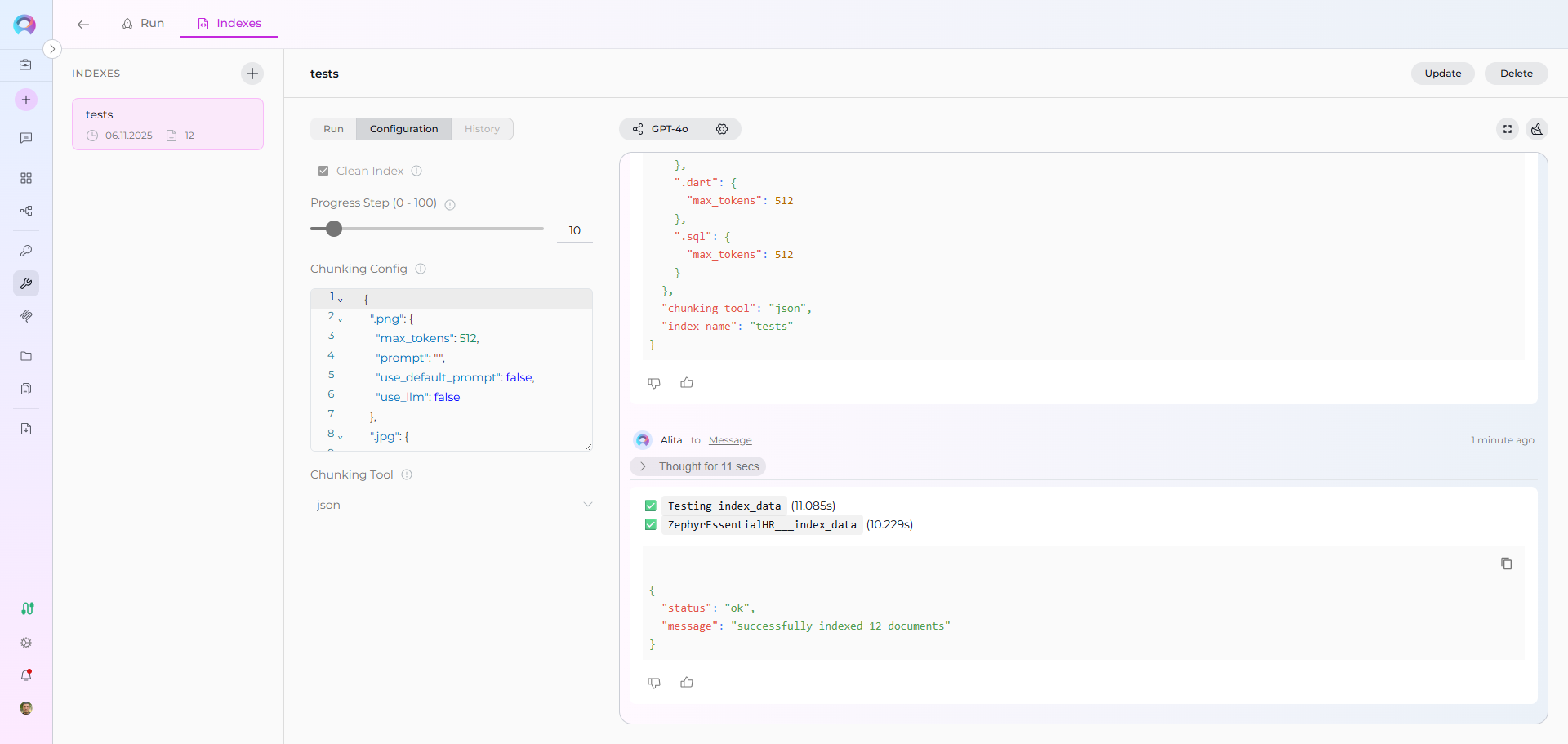The image size is (1568, 744).
Task: Click the plus icon to add new index
Action: coord(252,74)
